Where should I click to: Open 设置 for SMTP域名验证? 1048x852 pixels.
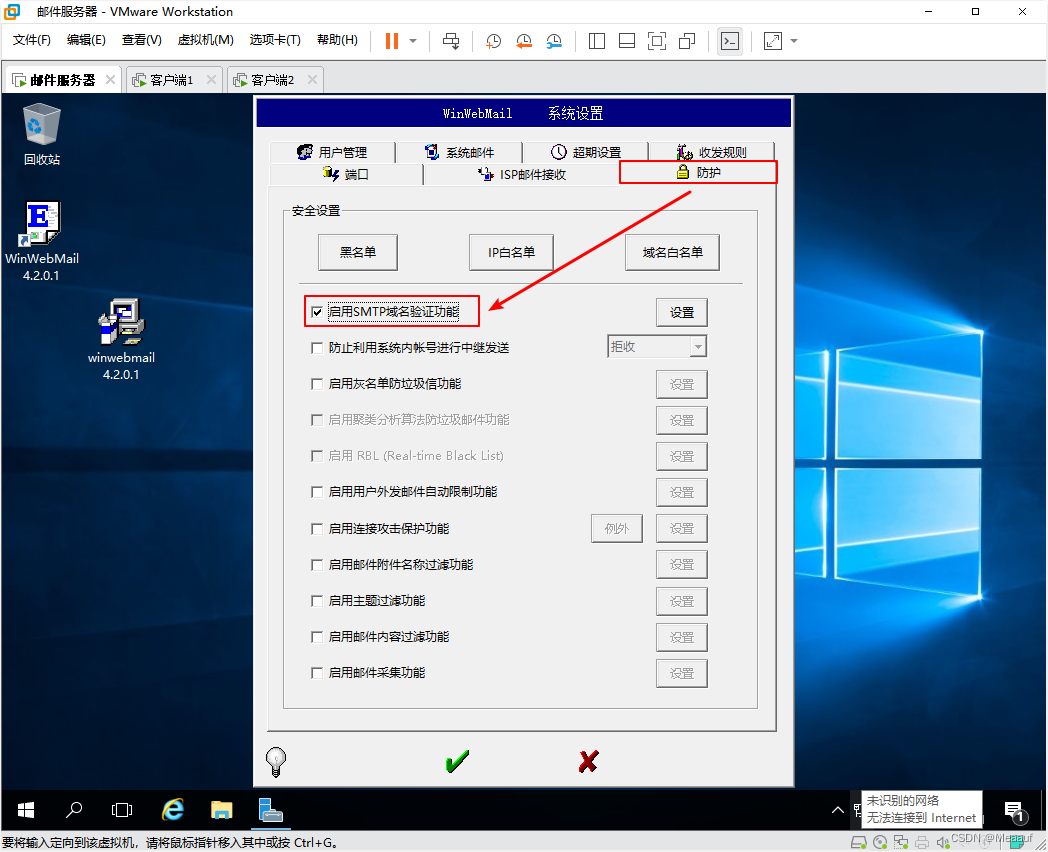click(x=682, y=313)
